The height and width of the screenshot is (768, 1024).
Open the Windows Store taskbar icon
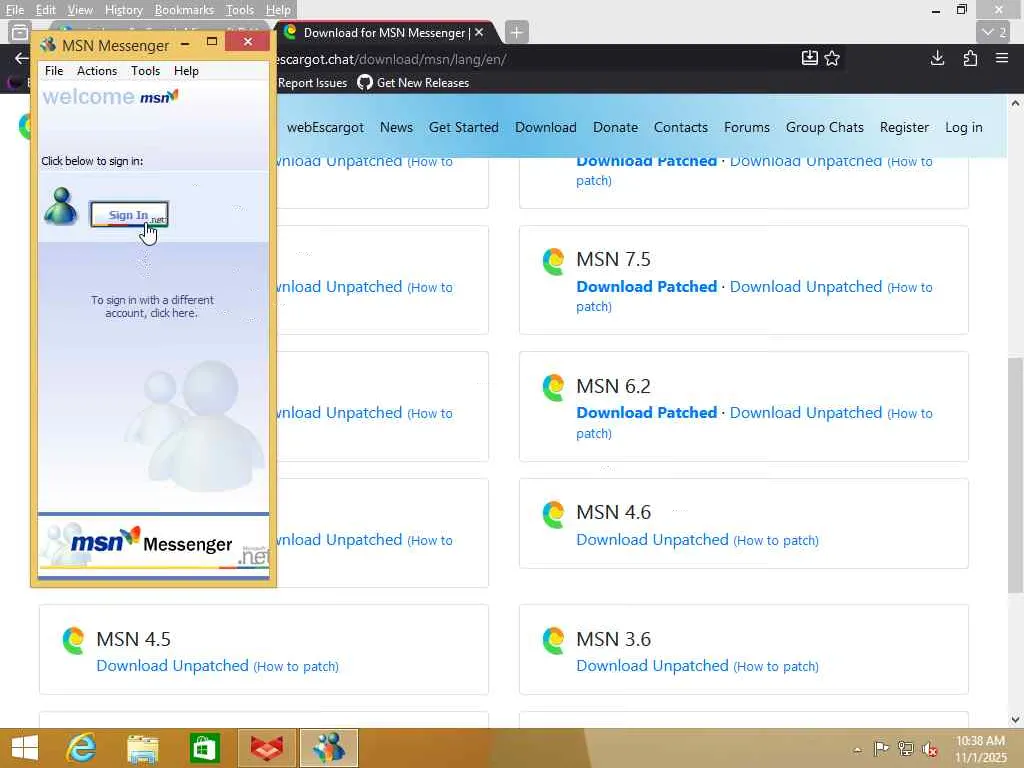204,748
